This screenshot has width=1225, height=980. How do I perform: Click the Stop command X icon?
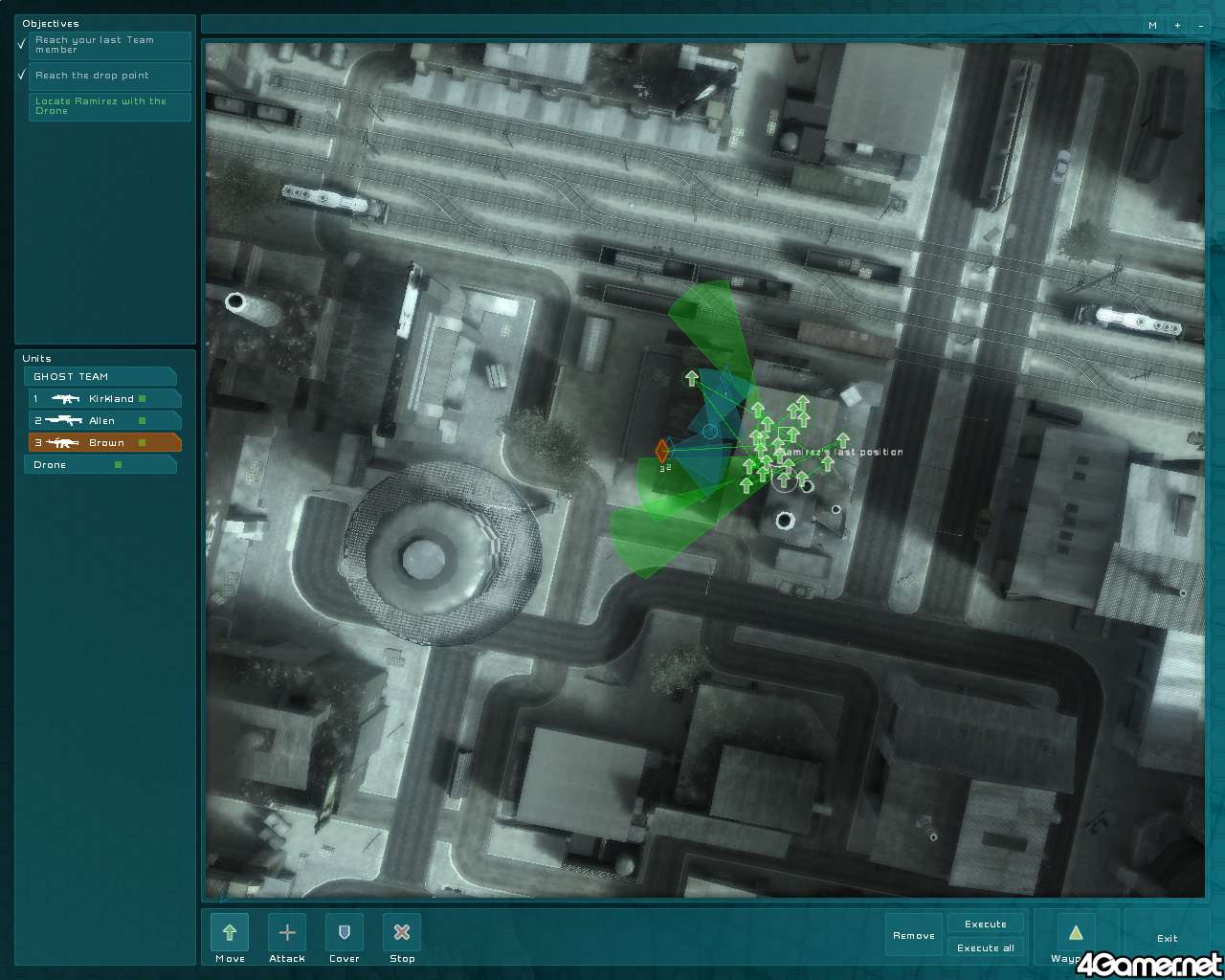point(402,932)
